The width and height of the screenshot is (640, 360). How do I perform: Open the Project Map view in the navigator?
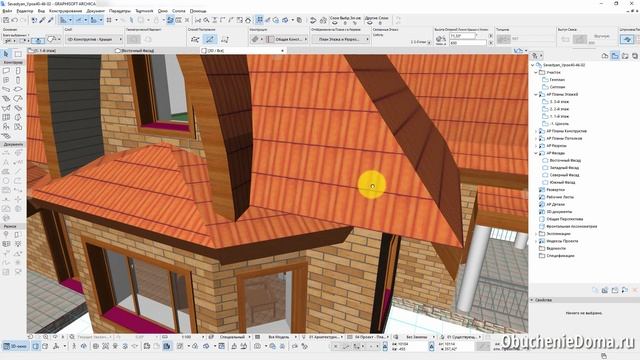click(605, 56)
